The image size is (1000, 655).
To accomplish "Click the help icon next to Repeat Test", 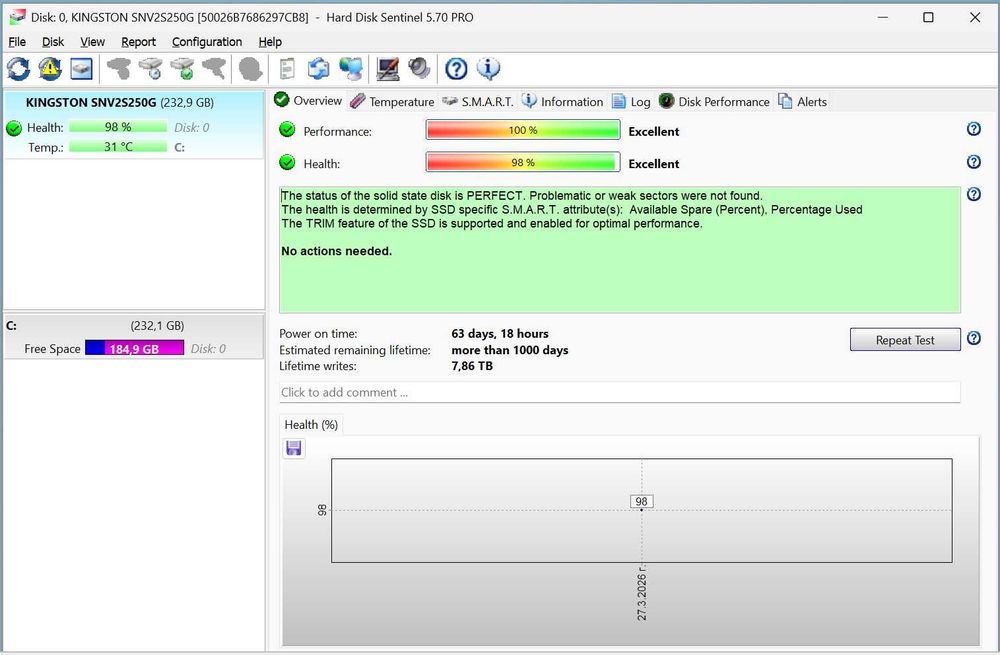I will (x=973, y=338).
